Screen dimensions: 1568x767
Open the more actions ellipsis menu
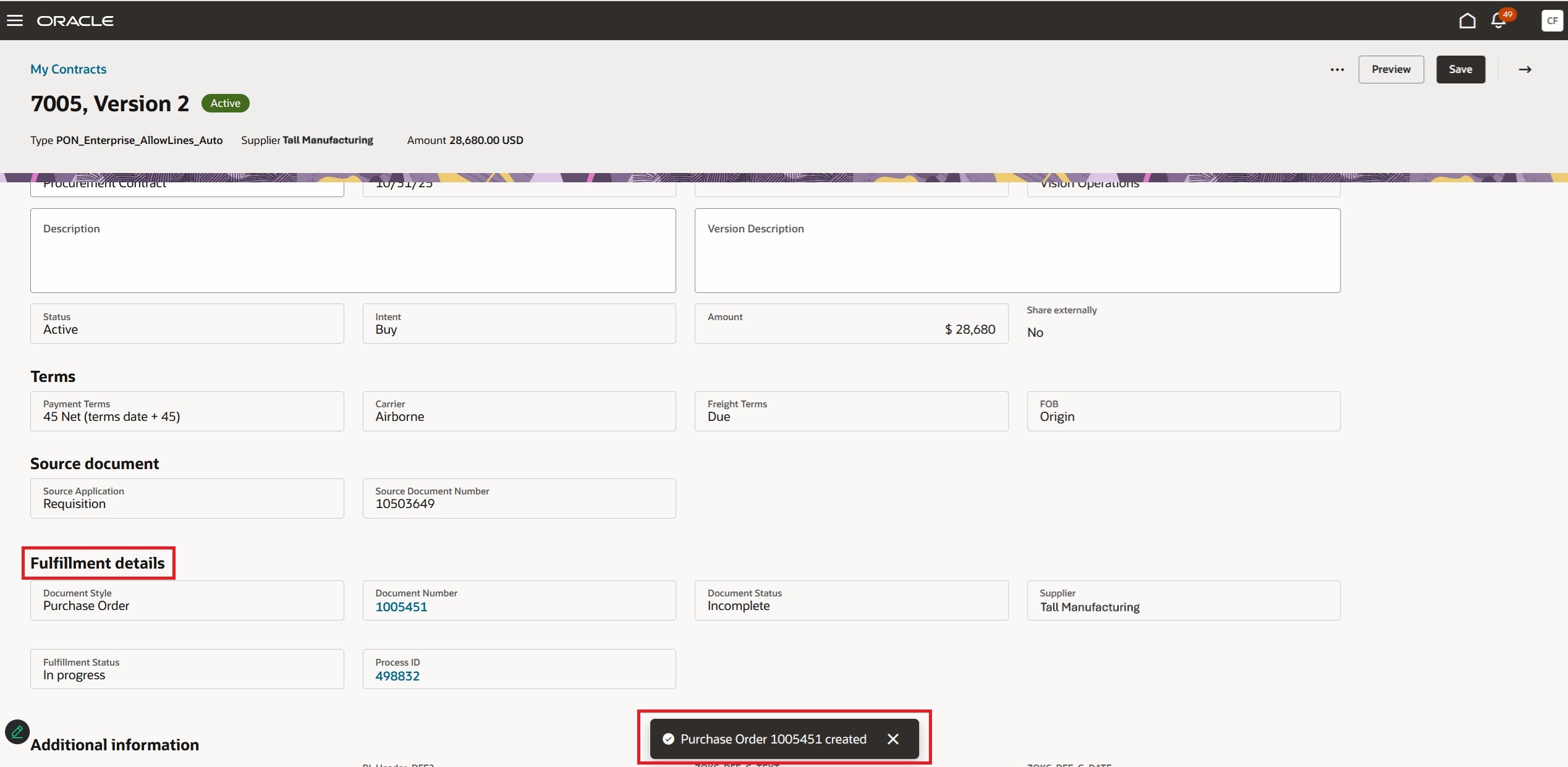pyautogui.click(x=1336, y=69)
